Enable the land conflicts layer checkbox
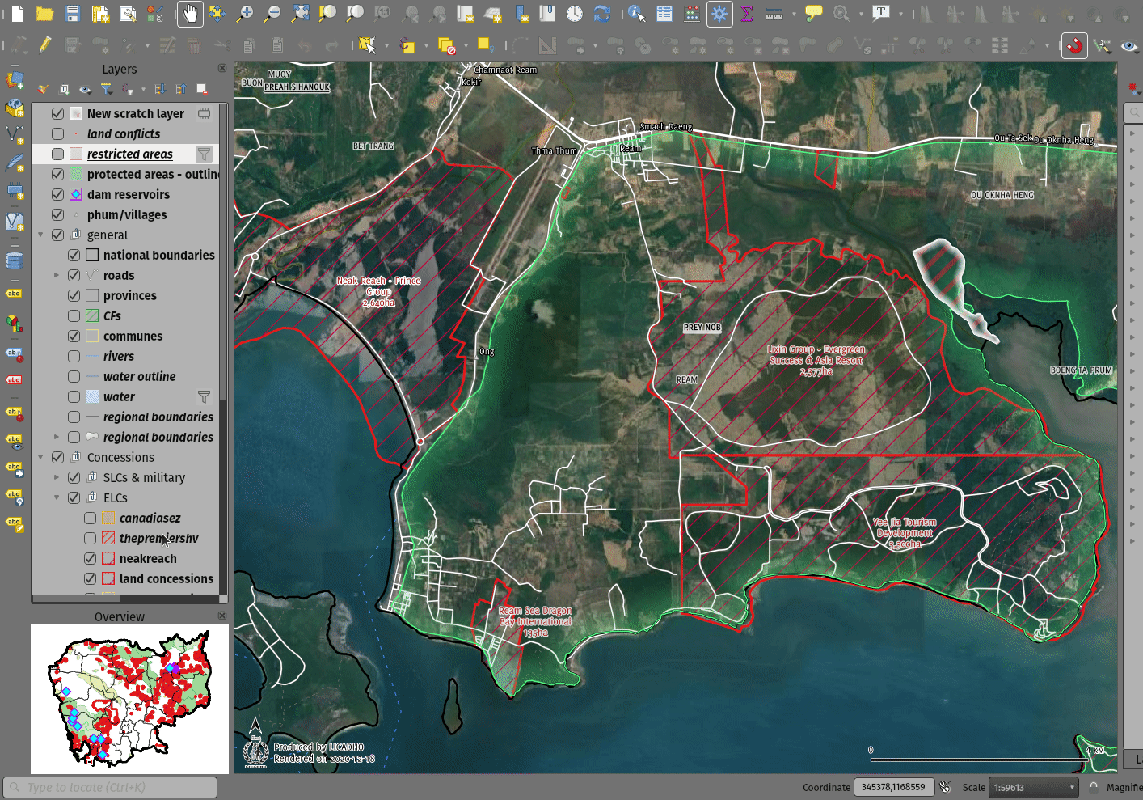The height and width of the screenshot is (800, 1143). [x=58, y=134]
